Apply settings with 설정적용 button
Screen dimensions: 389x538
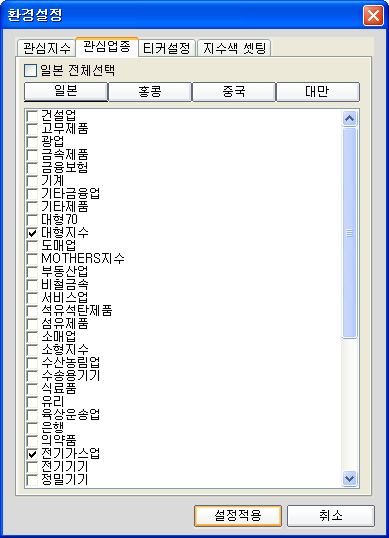tap(238, 515)
